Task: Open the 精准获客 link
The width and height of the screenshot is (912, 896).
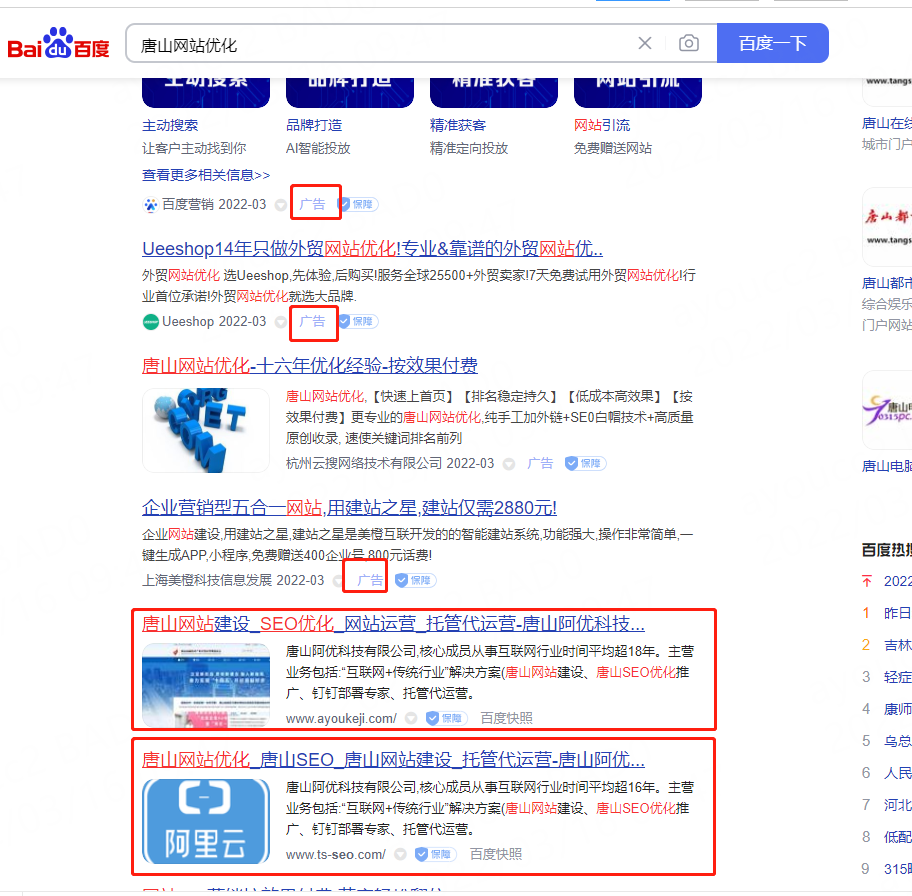Action: [458, 125]
